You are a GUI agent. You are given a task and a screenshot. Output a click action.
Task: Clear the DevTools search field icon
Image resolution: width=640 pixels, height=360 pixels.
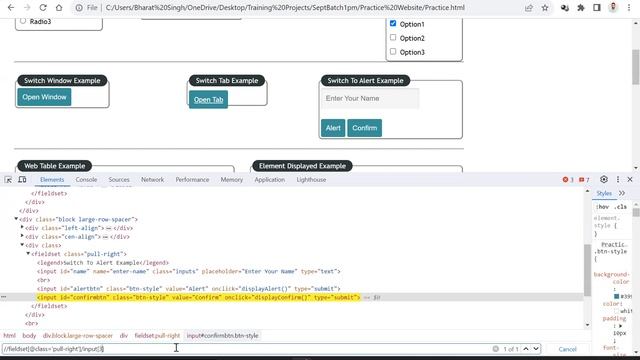tap(496, 349)
